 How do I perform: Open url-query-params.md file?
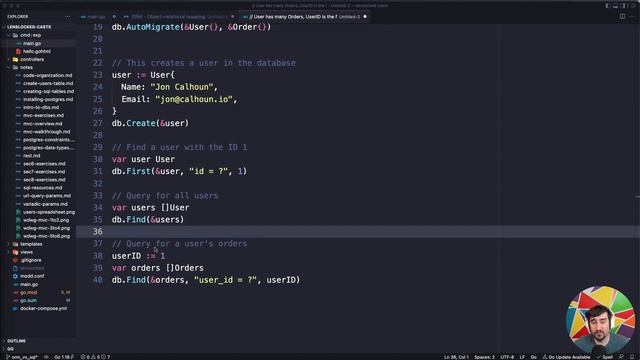tap(47, 196)
